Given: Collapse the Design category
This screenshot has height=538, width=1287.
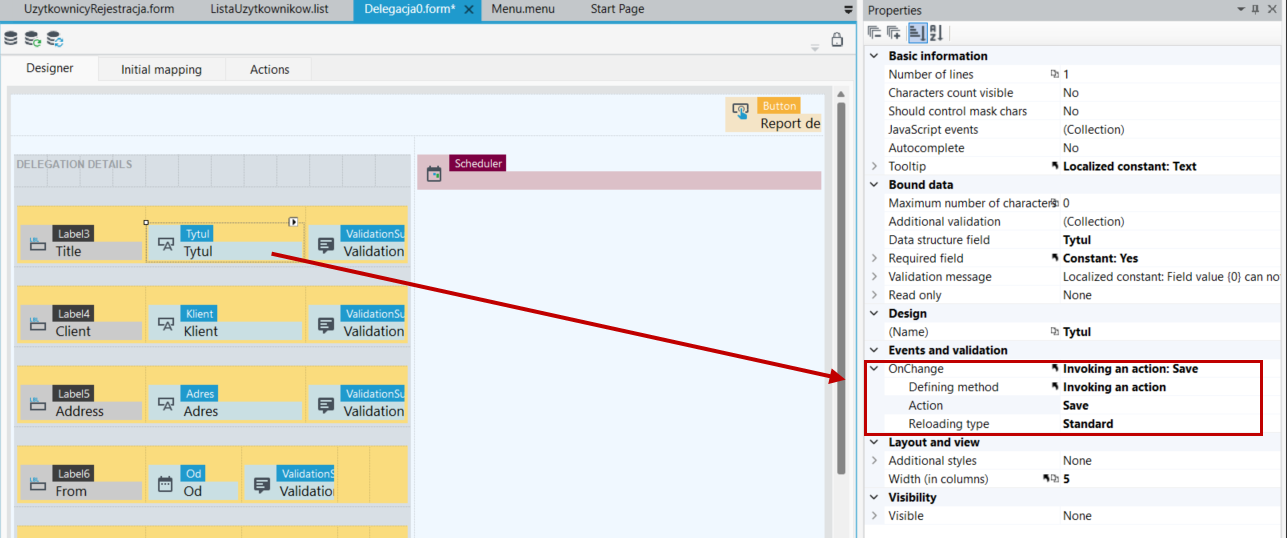Looking at the screenshot, I should [x=875, y=314].
